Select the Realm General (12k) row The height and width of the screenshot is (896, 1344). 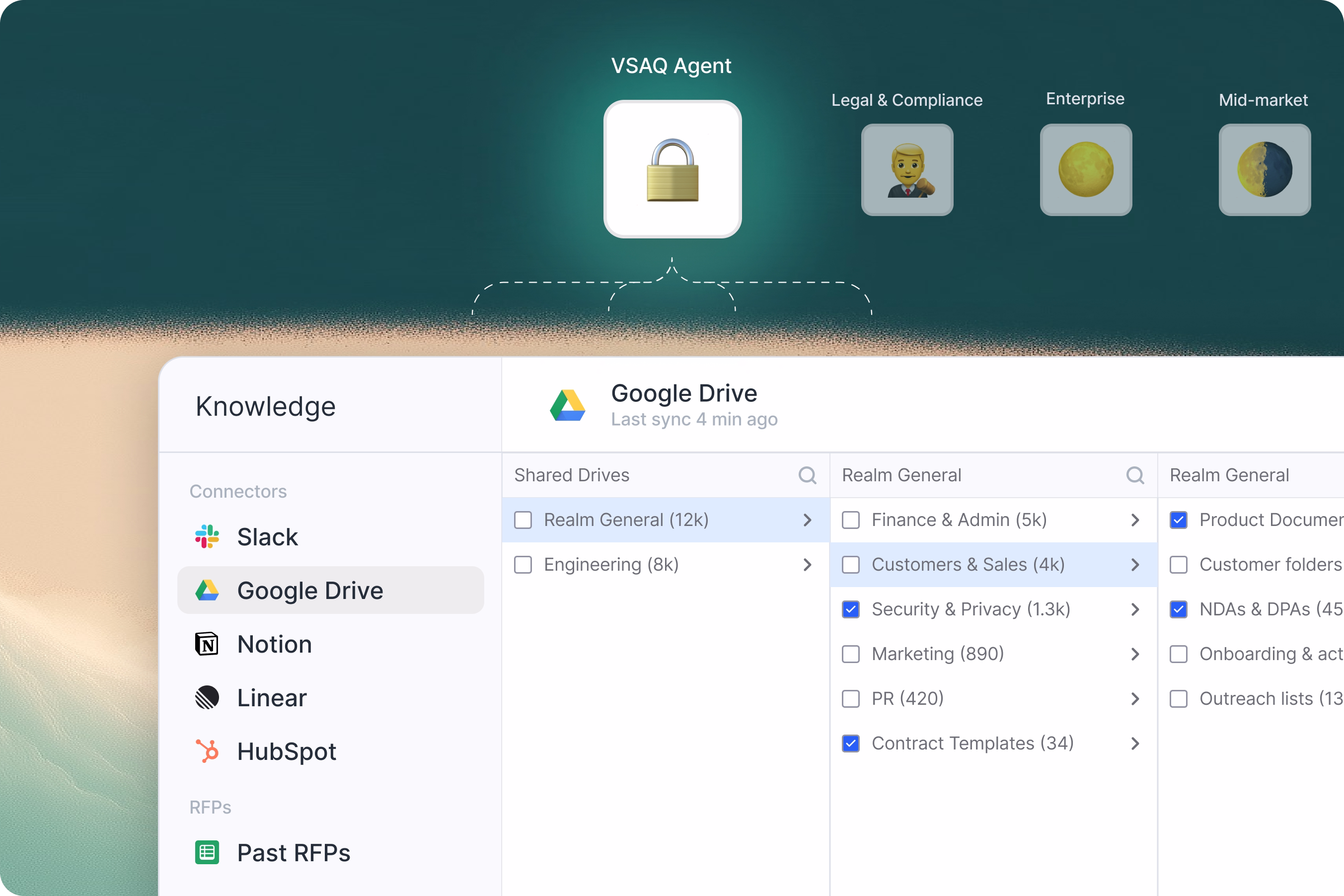(x=626, y=520)
